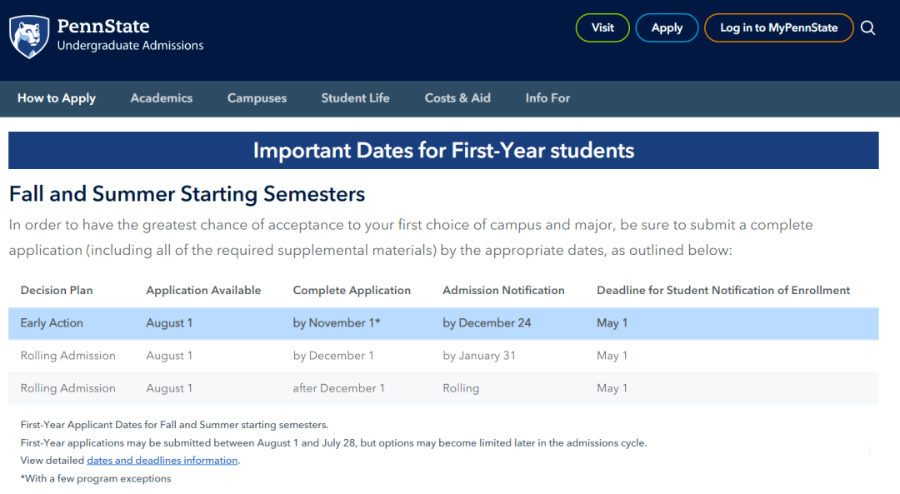Viewport: 900px width, 494px height.
Task: Click the Complete Application column header
Action: tap(352, 290)
